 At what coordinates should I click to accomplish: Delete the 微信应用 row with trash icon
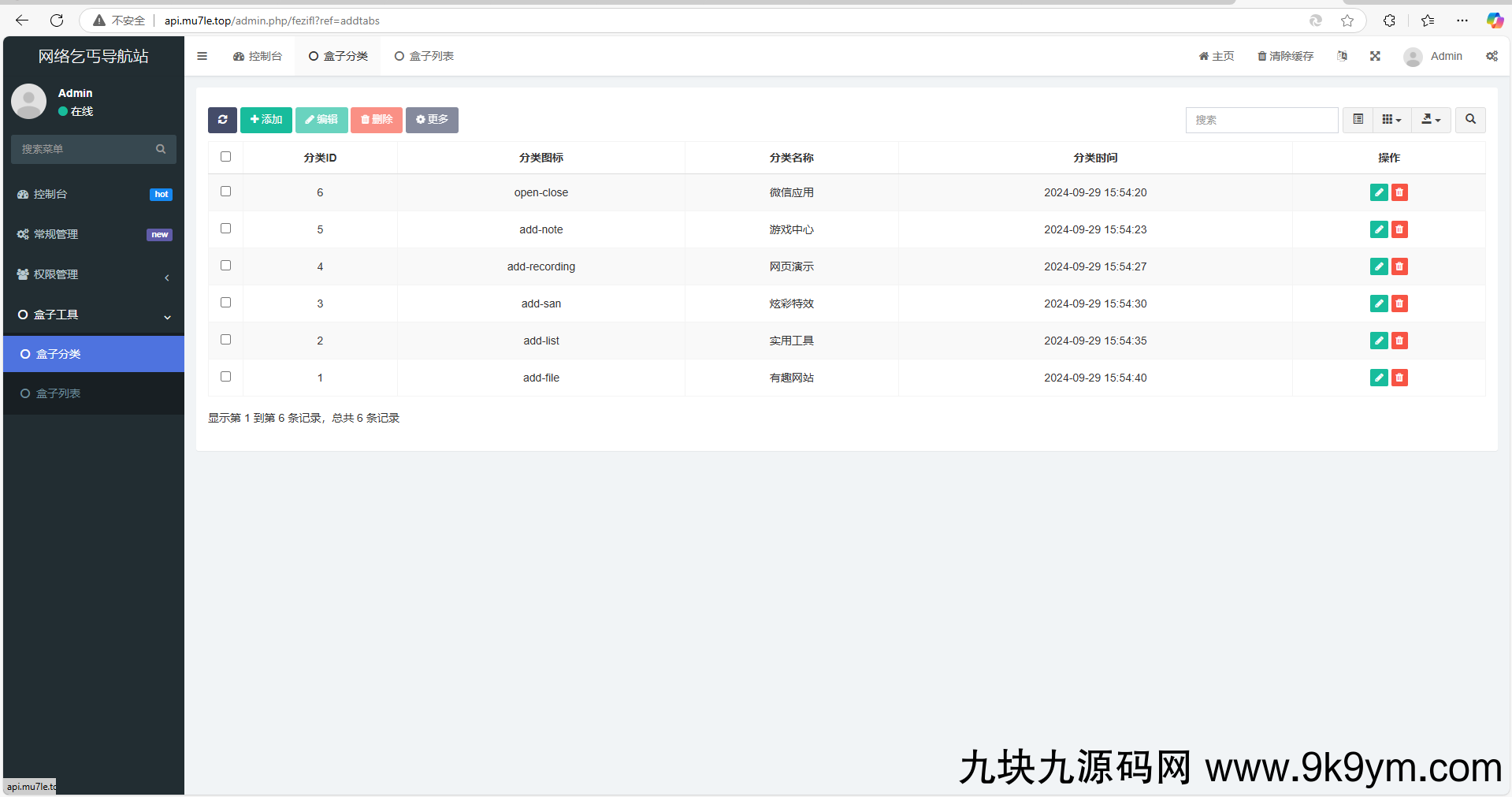pos(1399,192)
